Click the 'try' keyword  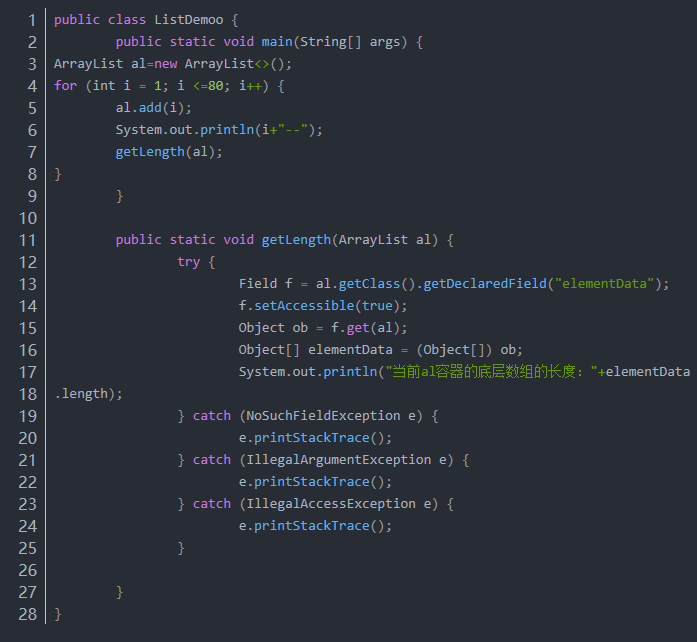188,262
